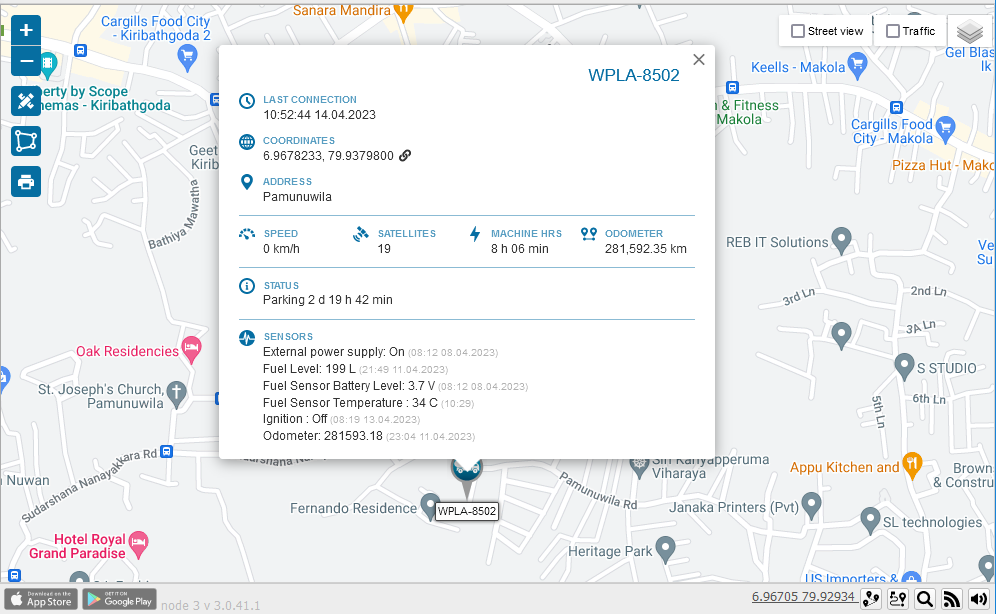Viewport: 996px width, 614px height.
Task: Select the polygon area drawing tool
Action: 26,141
